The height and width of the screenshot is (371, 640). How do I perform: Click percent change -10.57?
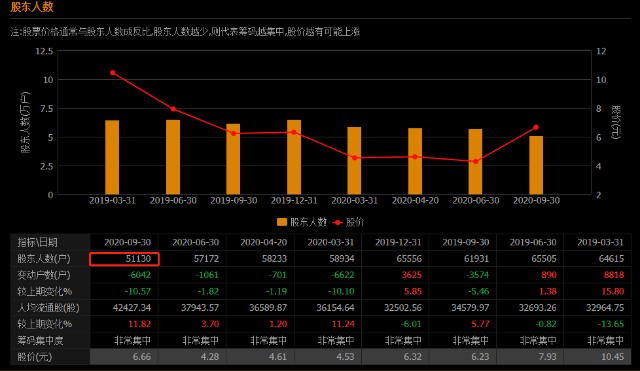pyautogui.click(x=138, y=291)
